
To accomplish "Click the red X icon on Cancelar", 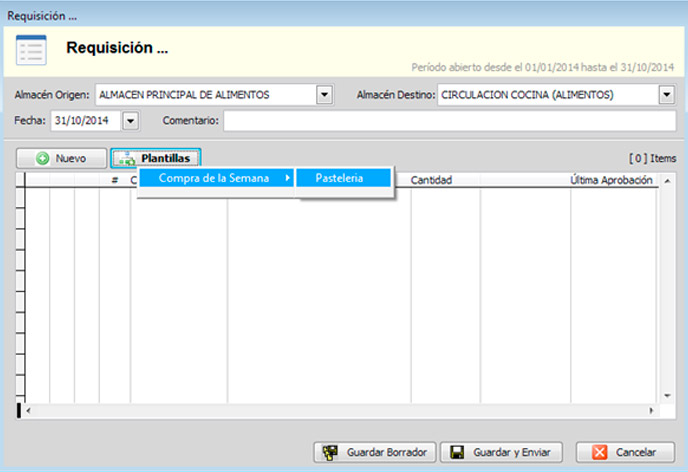I will (x=600, y=452).
